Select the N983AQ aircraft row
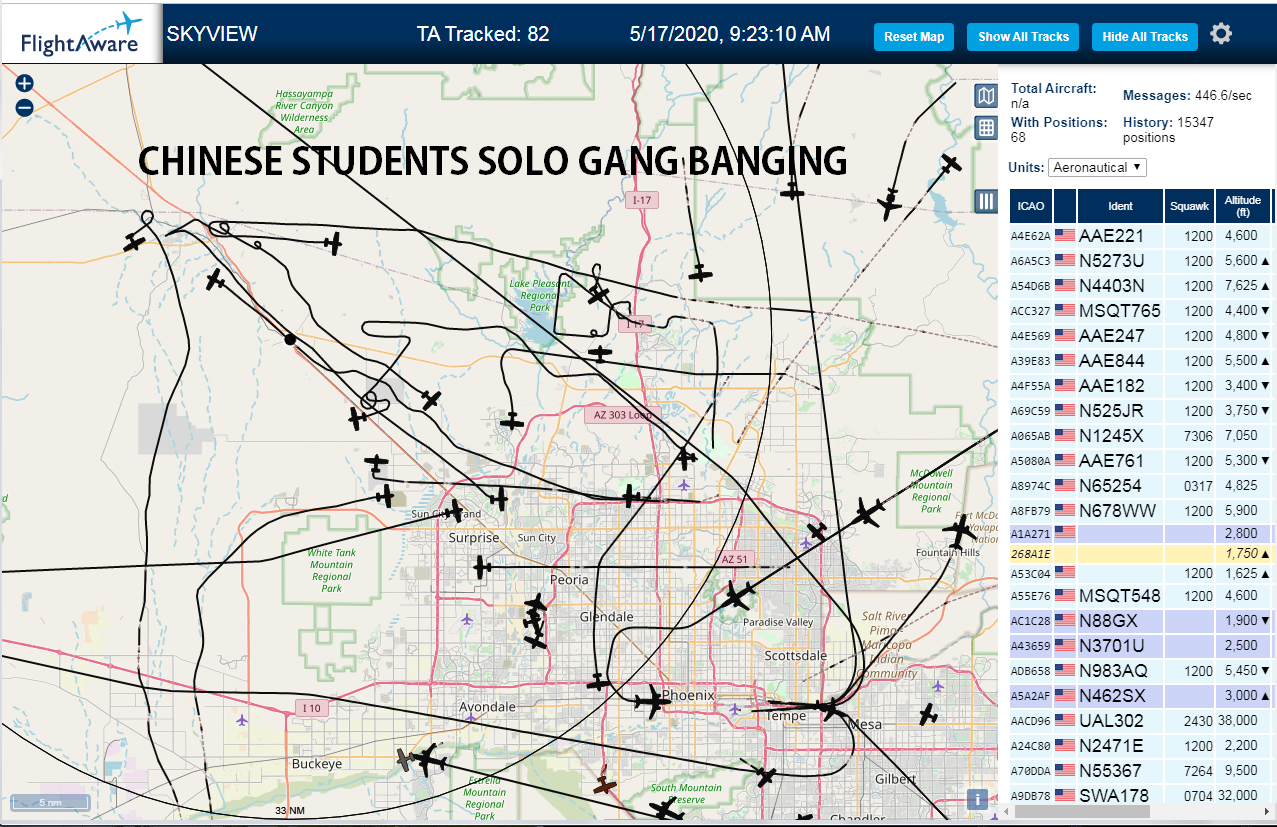Image resolution: width=1277 pixels, height=827 pixels. pos(1141,671)
